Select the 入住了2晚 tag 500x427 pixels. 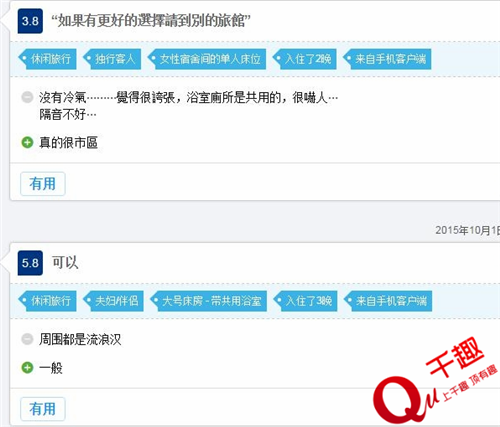(x=304, y=59)
